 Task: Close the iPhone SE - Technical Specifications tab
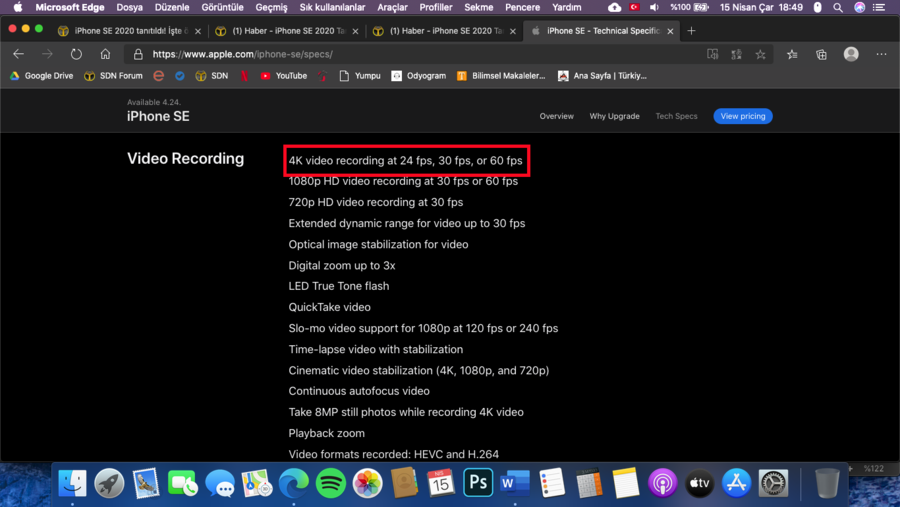(x=670, y=31)
